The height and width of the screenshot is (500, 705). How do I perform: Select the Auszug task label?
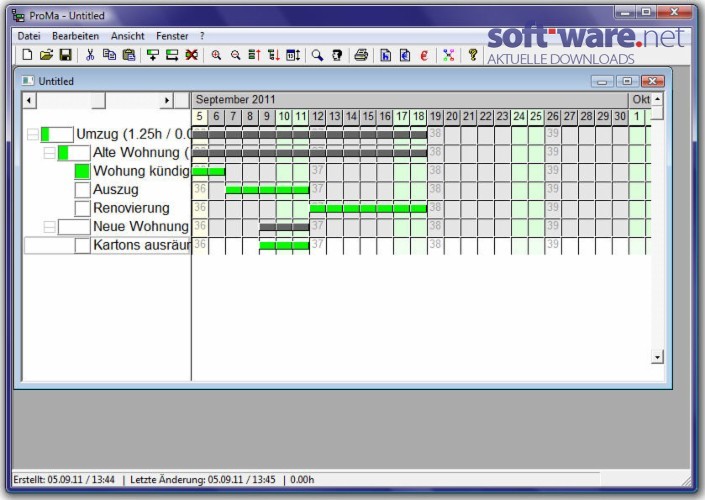(116, 190)
